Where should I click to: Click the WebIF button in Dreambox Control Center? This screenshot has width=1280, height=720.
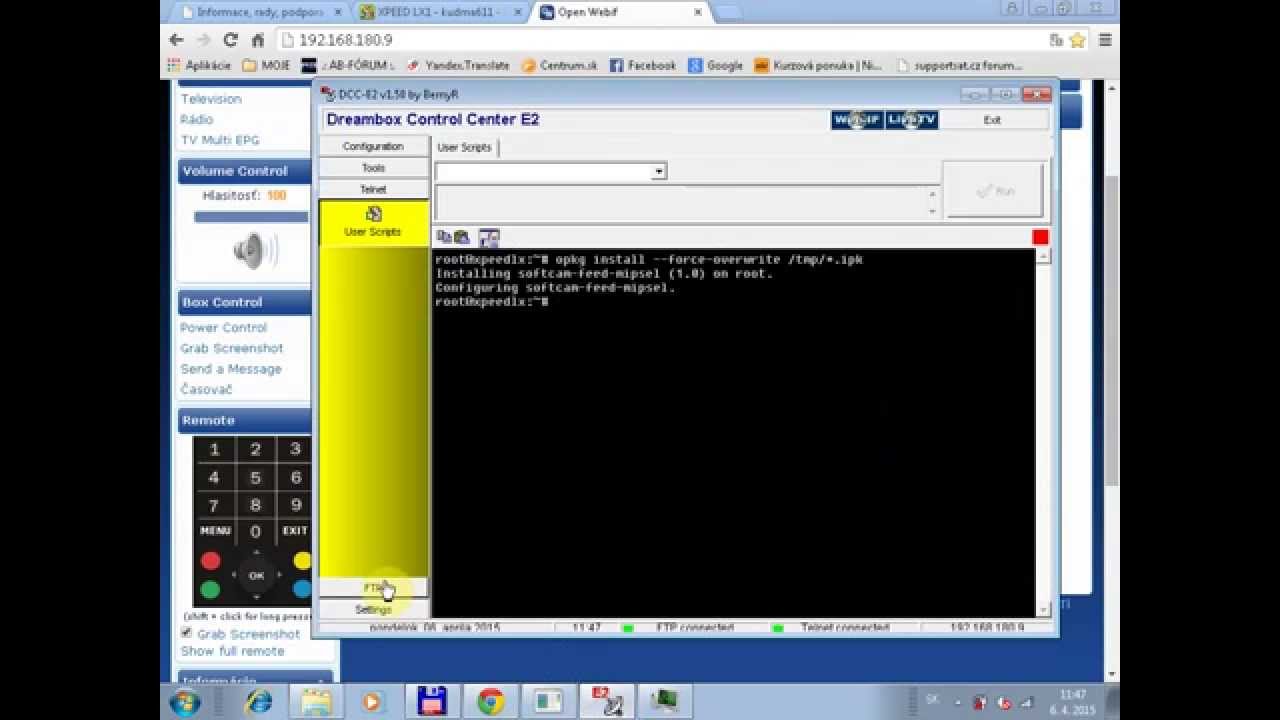click(857, 120)
